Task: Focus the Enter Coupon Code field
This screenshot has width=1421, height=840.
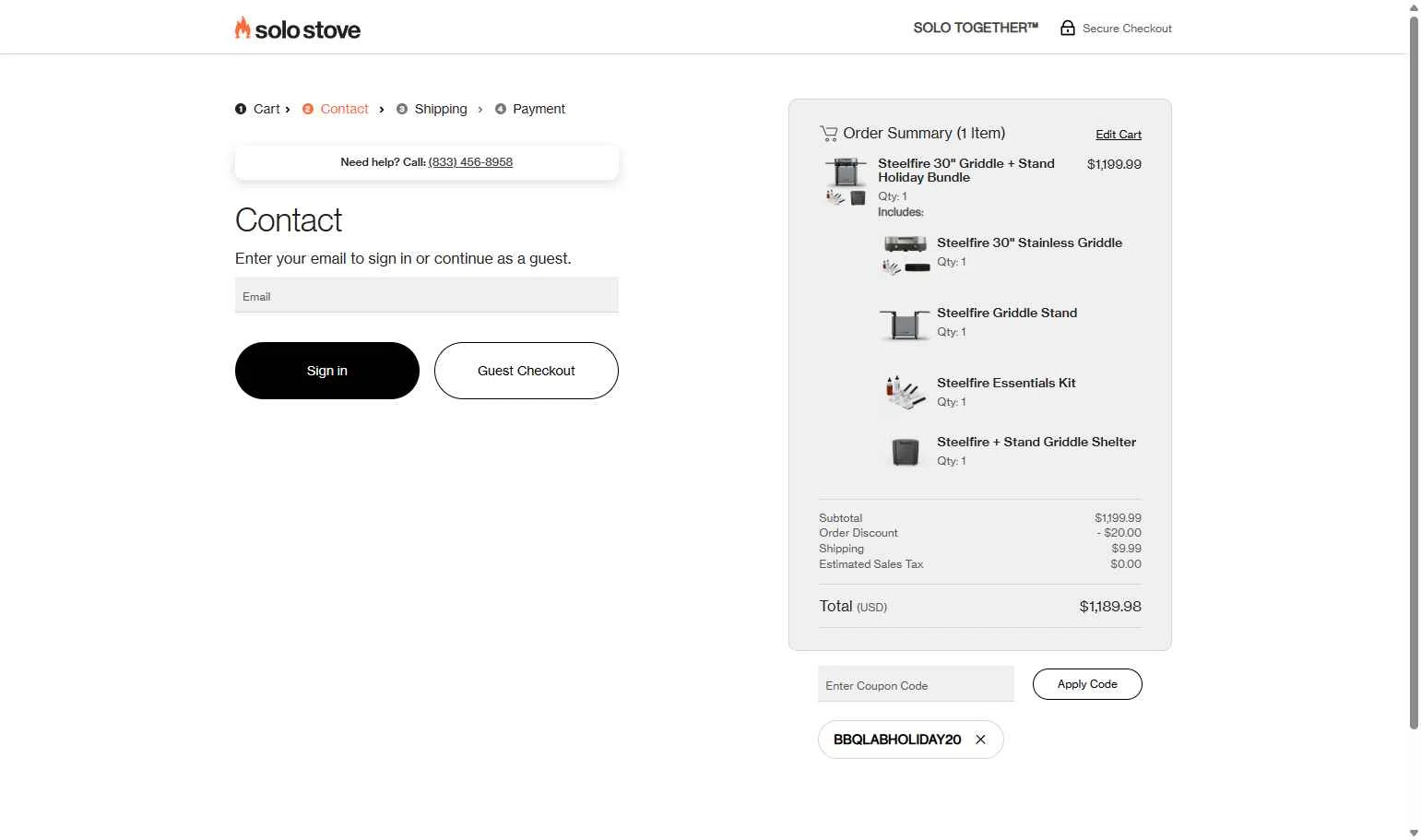Action: pyautogui.click(x=916, y=684)
